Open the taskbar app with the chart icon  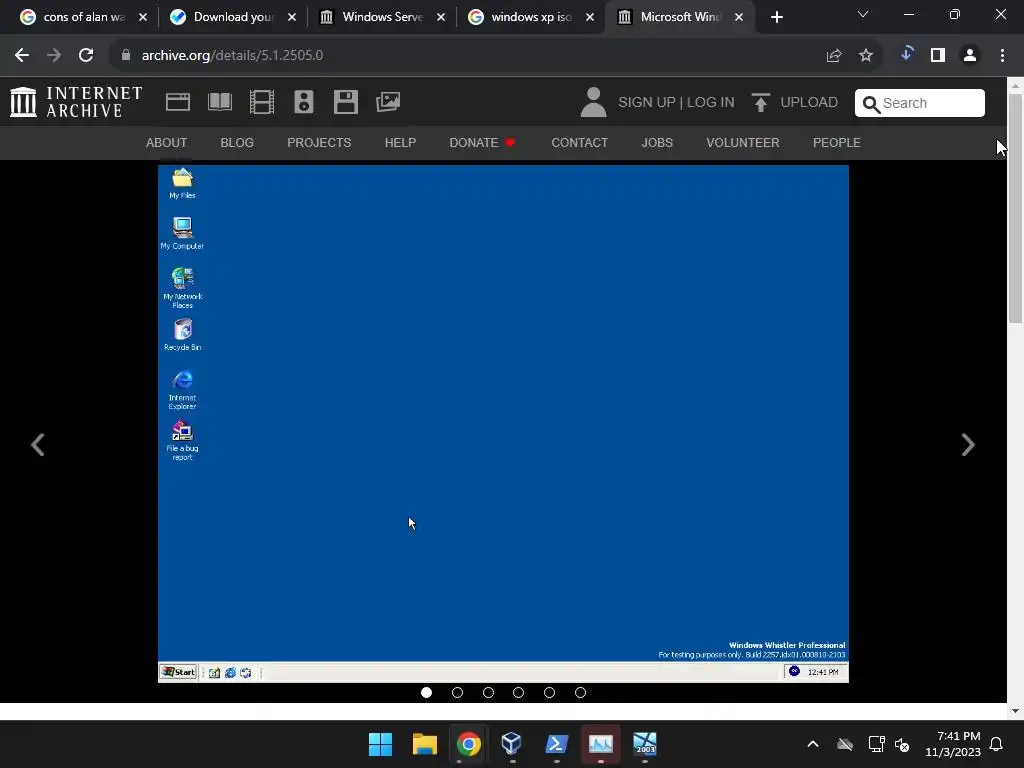pyautogui.click(x=600, y=744)
